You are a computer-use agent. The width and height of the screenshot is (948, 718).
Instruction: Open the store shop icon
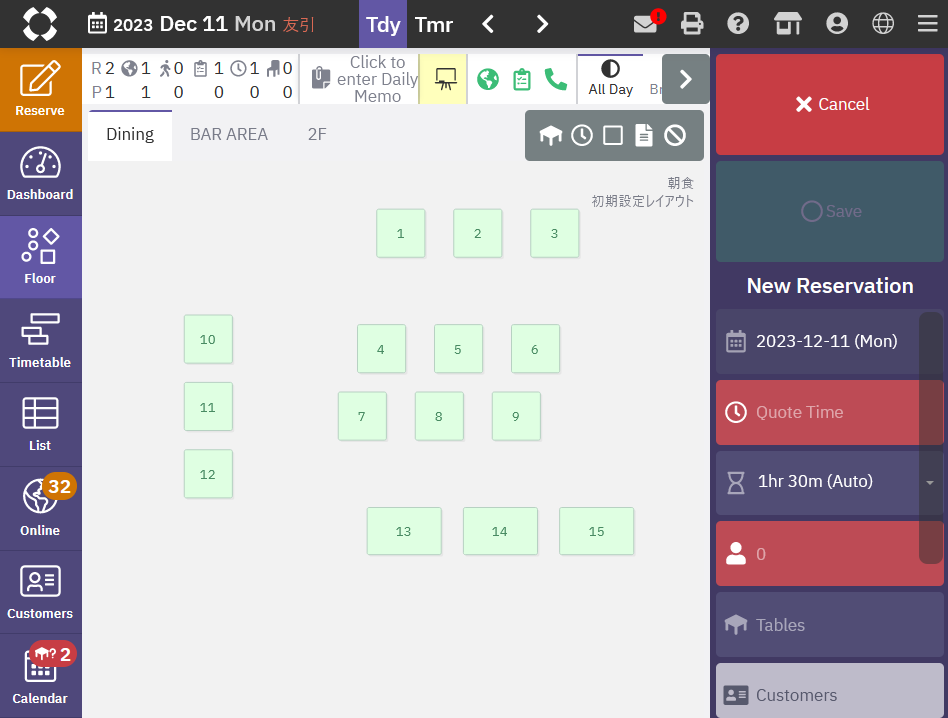click(x=788, y=24)
